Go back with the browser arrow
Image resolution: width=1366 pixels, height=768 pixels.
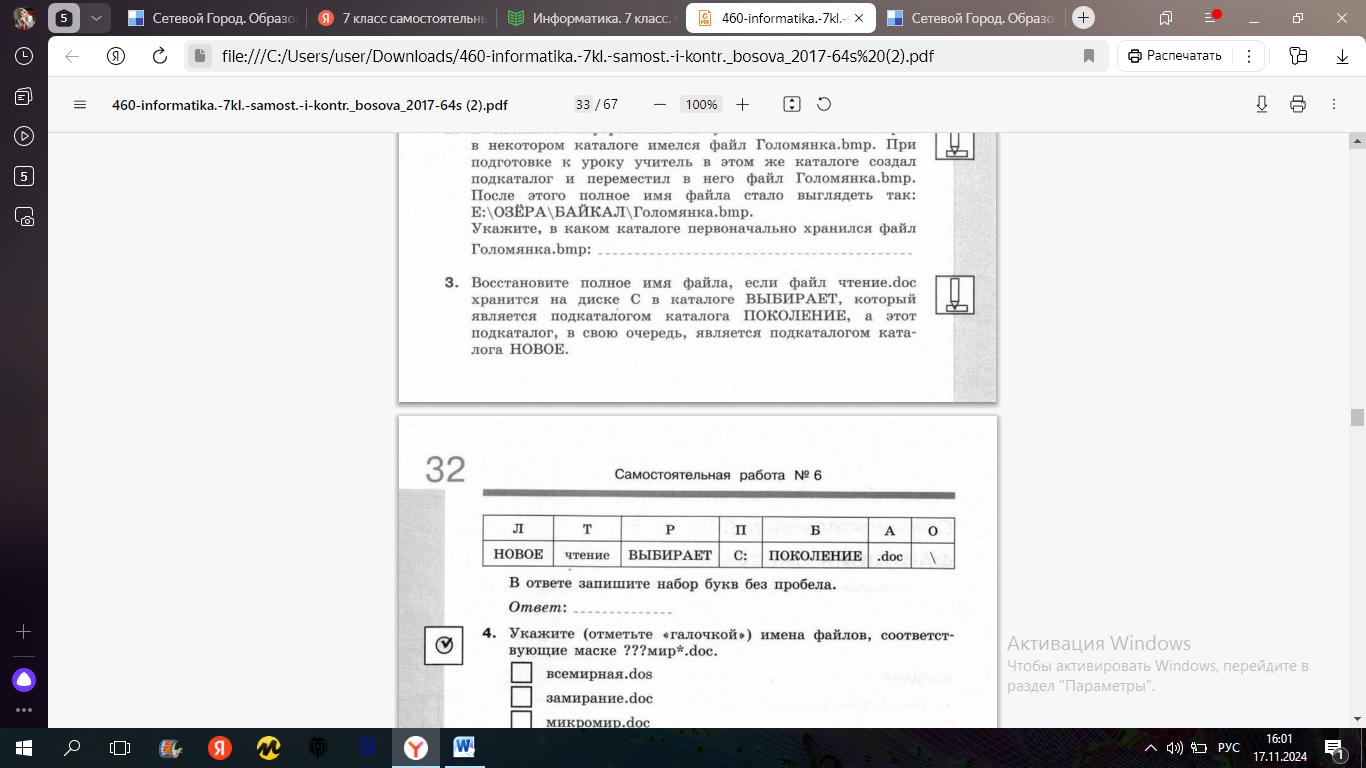click(x=72, y=56)
